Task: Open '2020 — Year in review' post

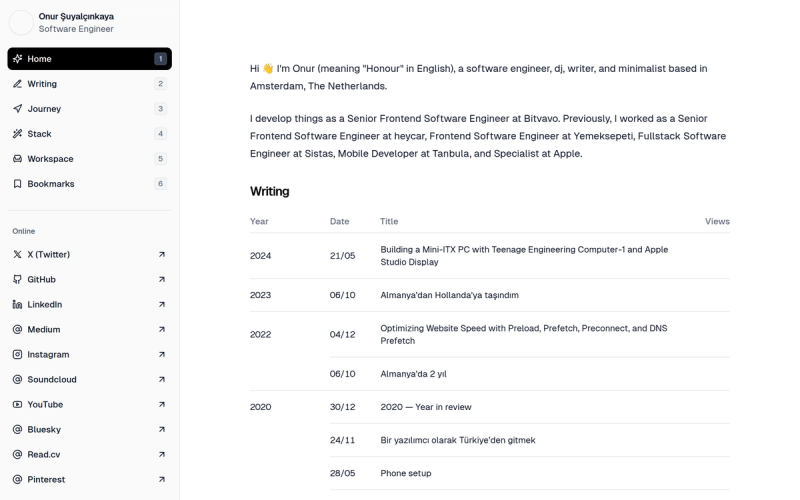Action: [x=426, y=407]
